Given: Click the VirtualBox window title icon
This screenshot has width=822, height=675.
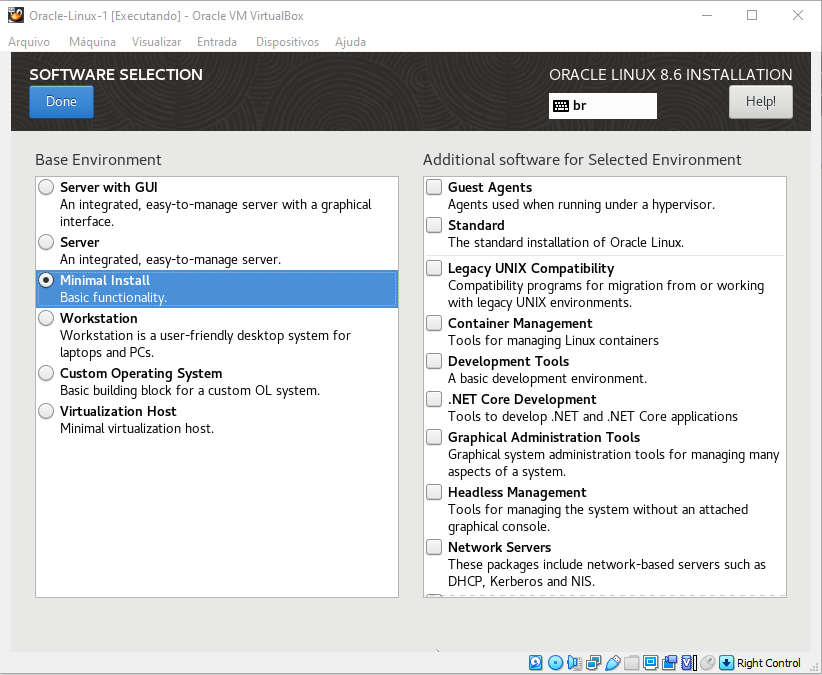Looking at the screenshot, I should [x=16, y=15].
